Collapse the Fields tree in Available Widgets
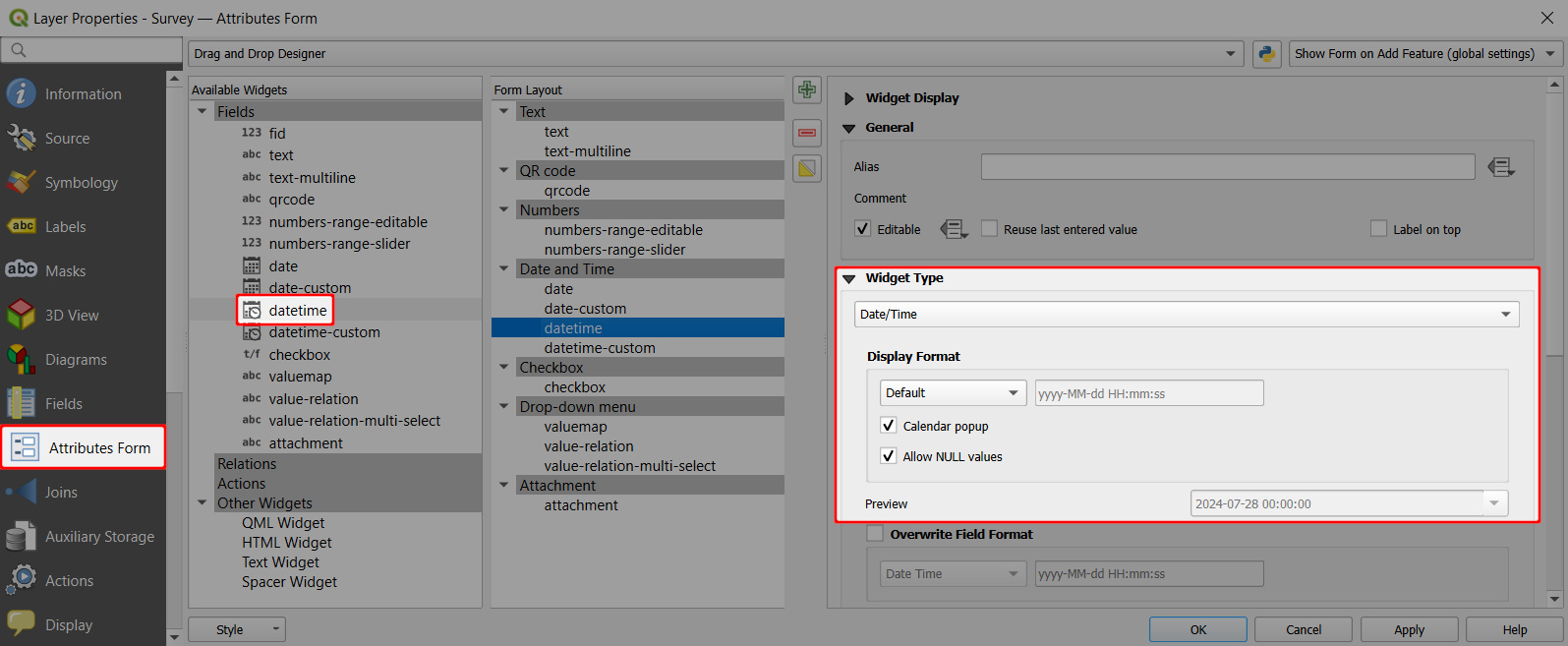Viewport: 1568px width, 646px height. [x=203, y=111]
